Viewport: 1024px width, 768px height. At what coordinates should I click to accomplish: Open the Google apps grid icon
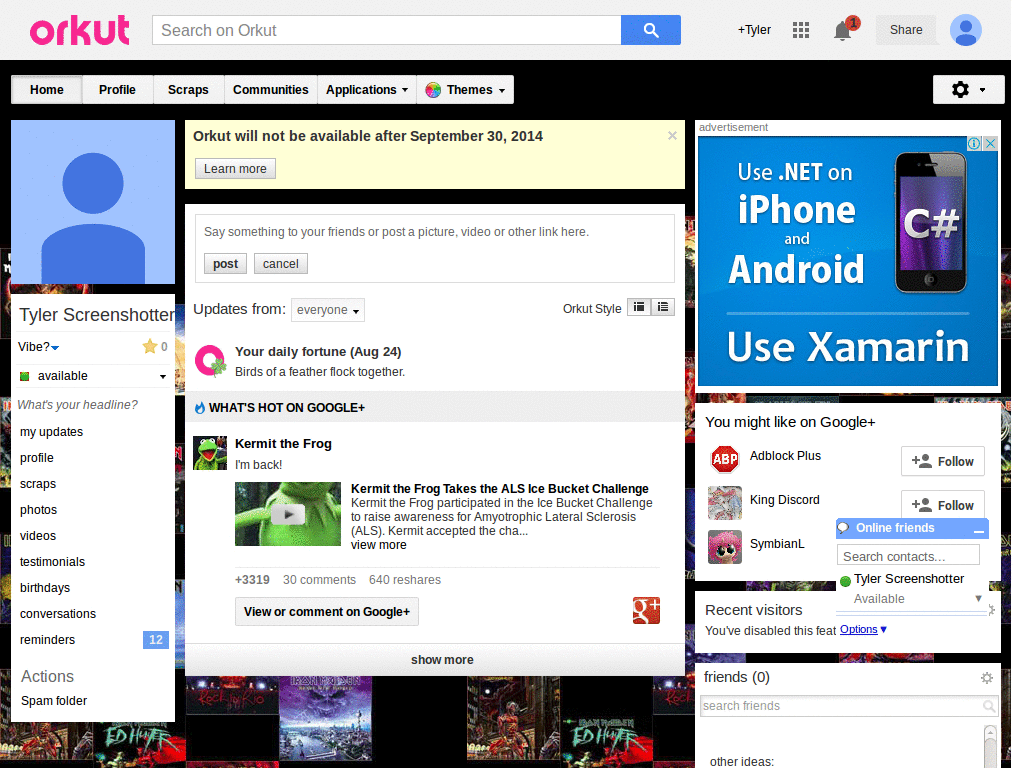801,30
